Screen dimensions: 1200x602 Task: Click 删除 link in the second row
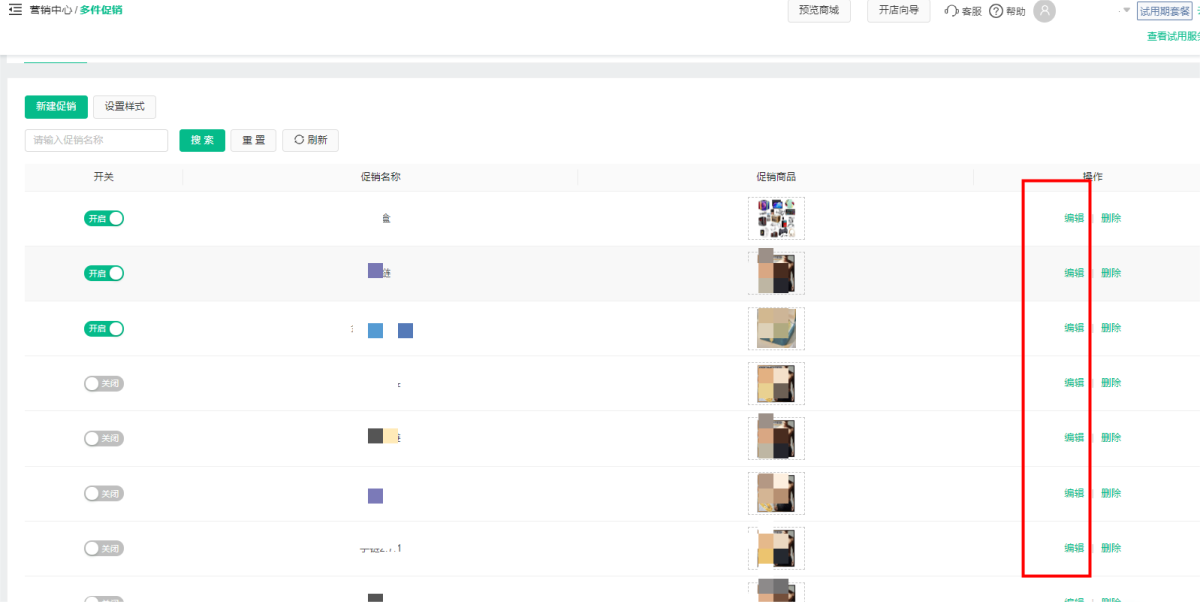[x=1111, y=273]
